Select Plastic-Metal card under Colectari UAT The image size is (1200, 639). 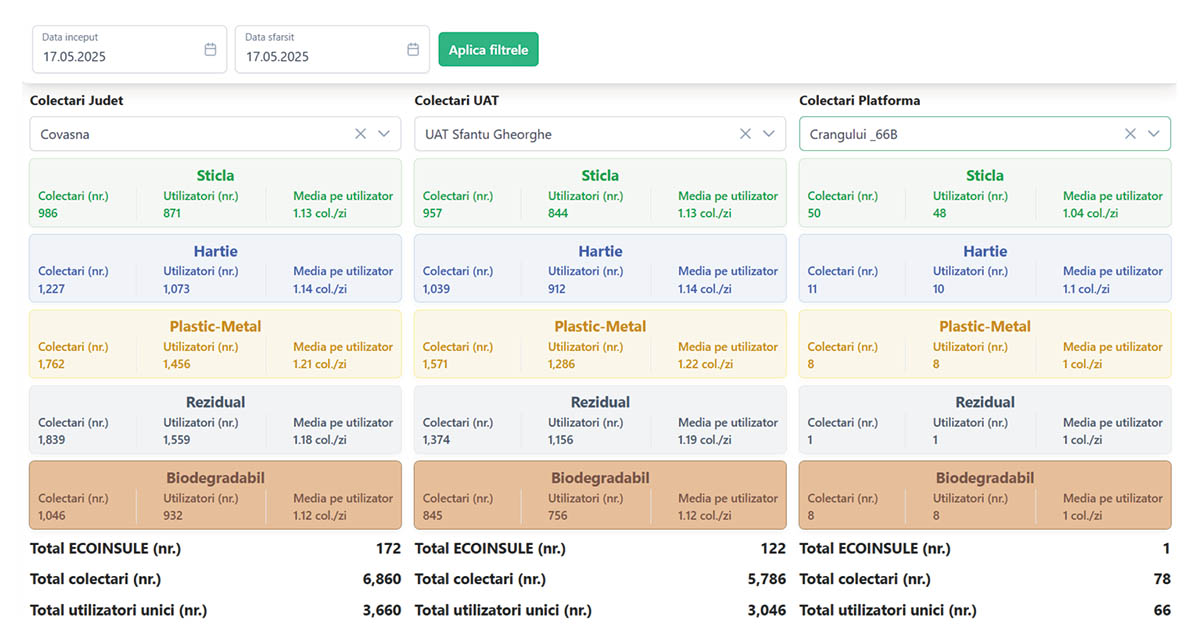[x=600, y=344]
